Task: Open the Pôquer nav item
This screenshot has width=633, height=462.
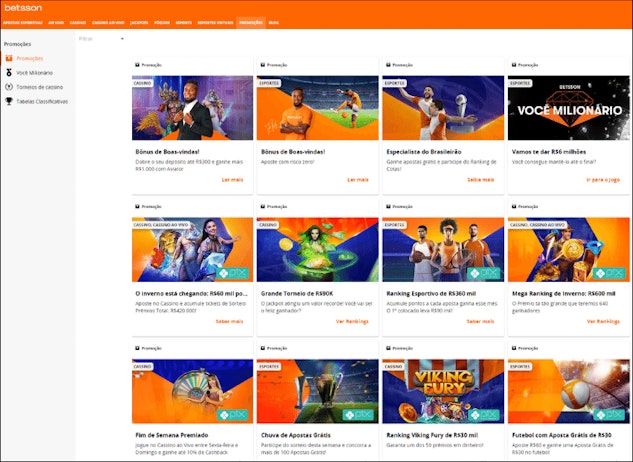Action: coord(162,23)
